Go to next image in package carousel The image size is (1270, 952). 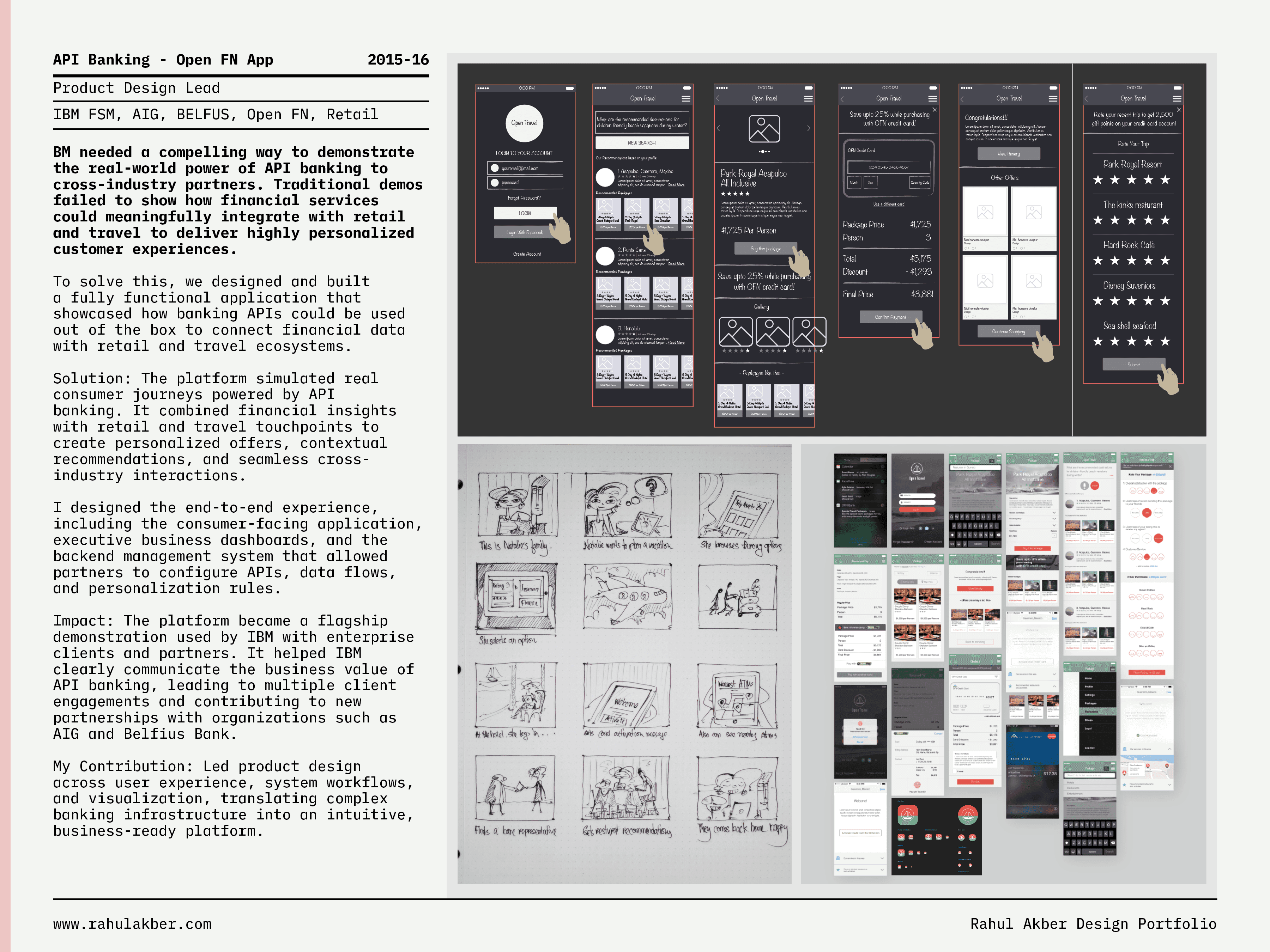click(x=809, y=128)
